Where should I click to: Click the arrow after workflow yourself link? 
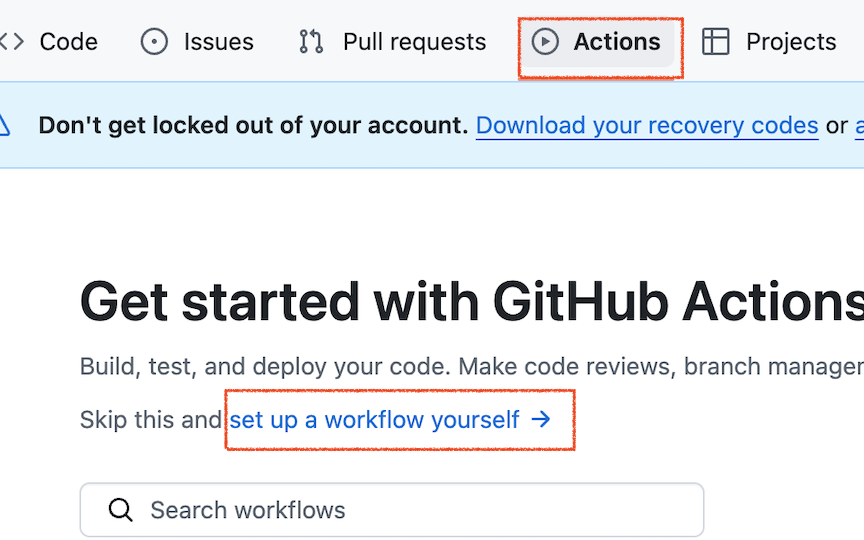coord(541,420)
